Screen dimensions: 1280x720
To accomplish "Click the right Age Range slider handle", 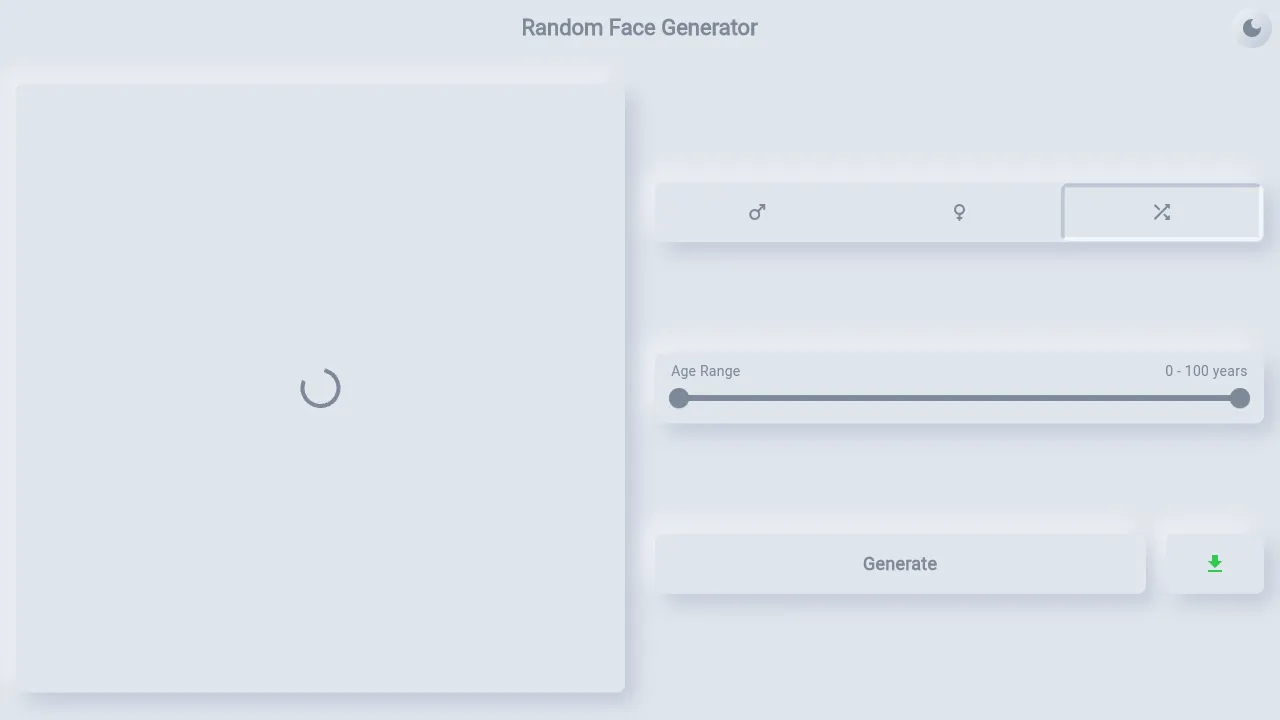I will [1239, 398].
